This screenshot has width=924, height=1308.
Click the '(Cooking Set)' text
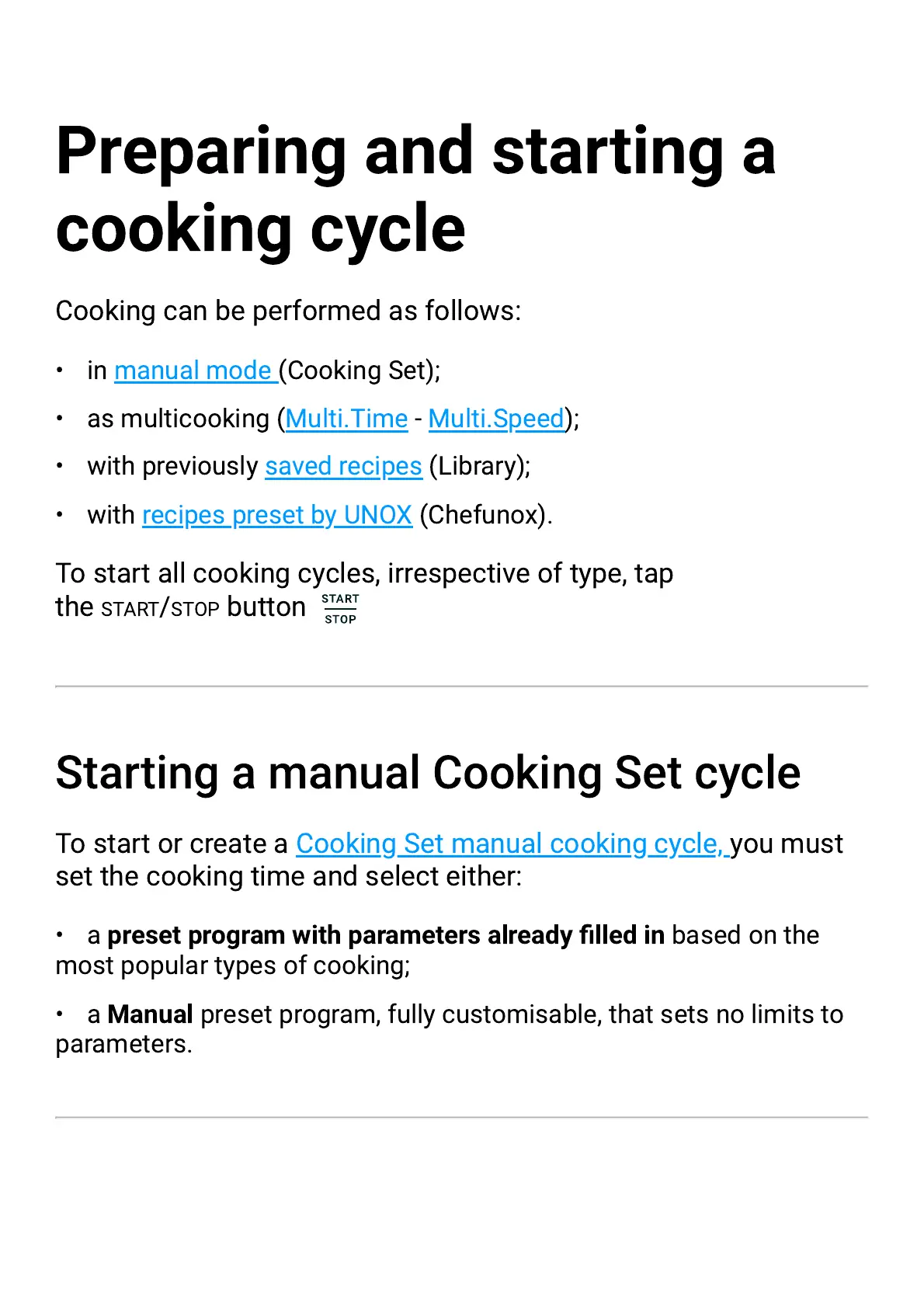click(x=360, y=370)
